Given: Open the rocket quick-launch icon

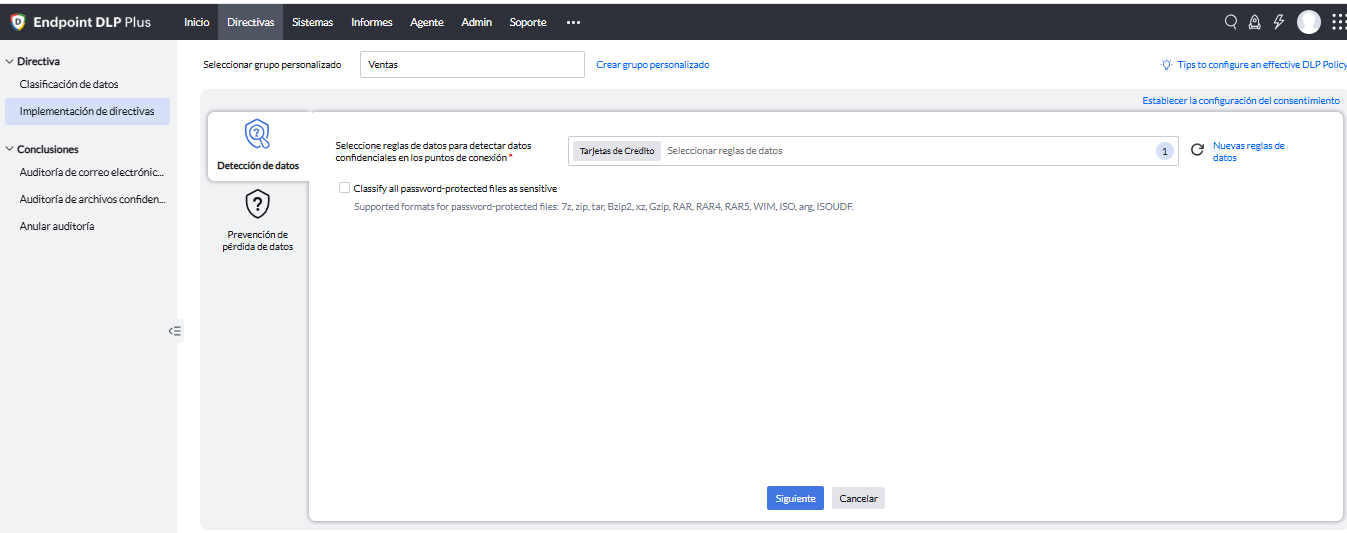Looking at the screenshot, I should click(x=1255, y=22).
